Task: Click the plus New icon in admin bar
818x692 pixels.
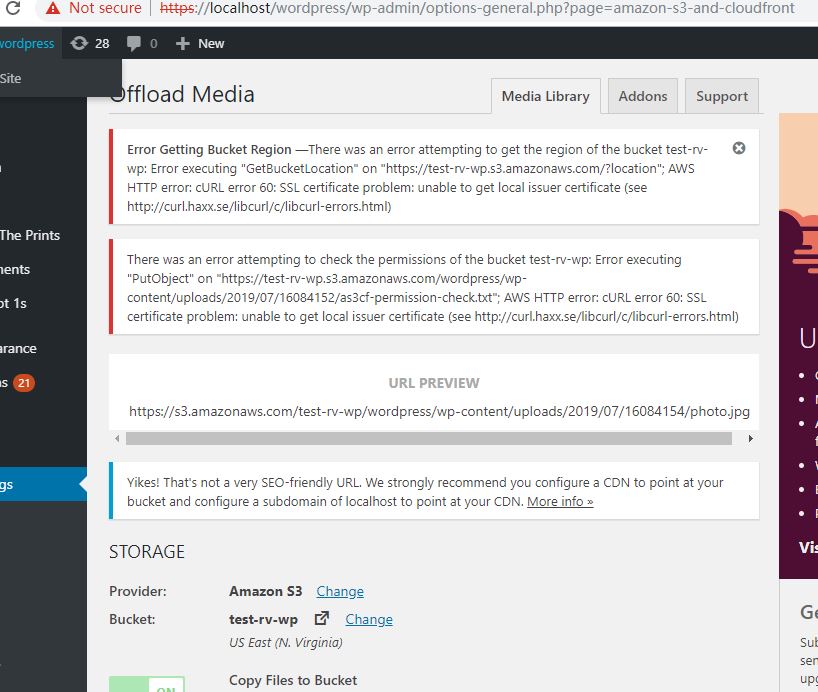Action: 182,43
